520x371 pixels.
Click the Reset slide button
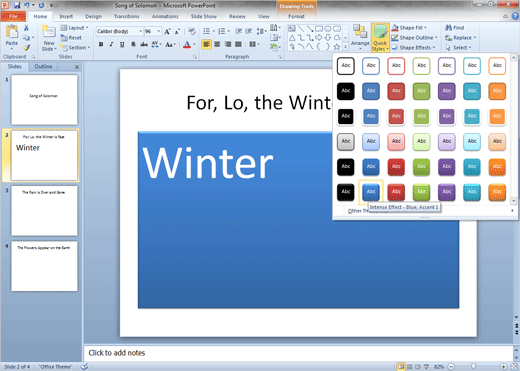(71, 38)
